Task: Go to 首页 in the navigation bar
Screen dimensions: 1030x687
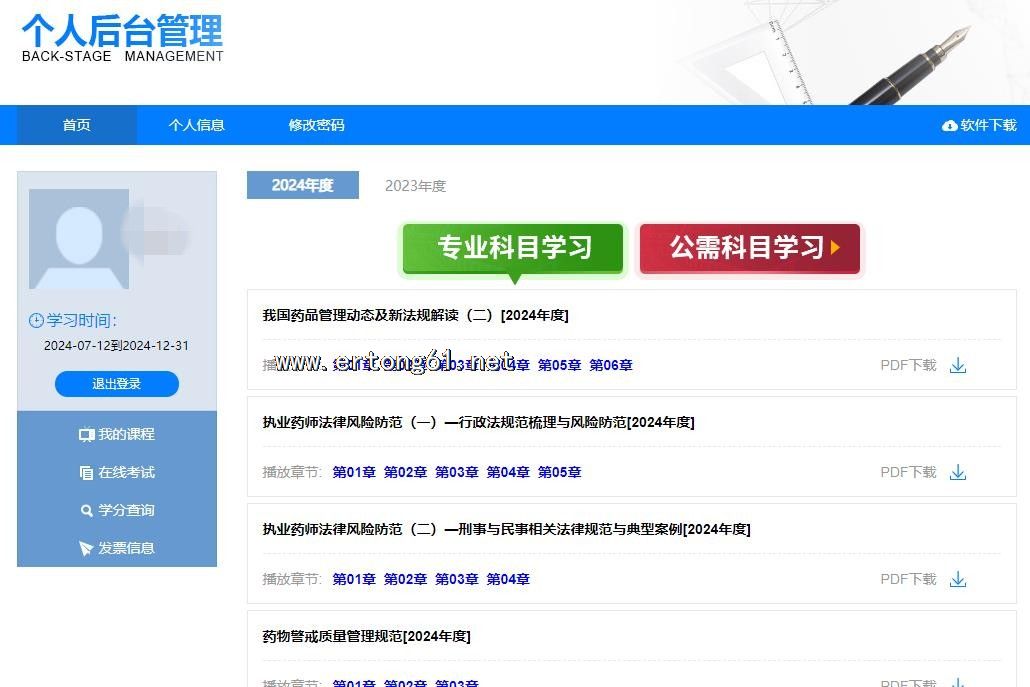Action: 77,125
